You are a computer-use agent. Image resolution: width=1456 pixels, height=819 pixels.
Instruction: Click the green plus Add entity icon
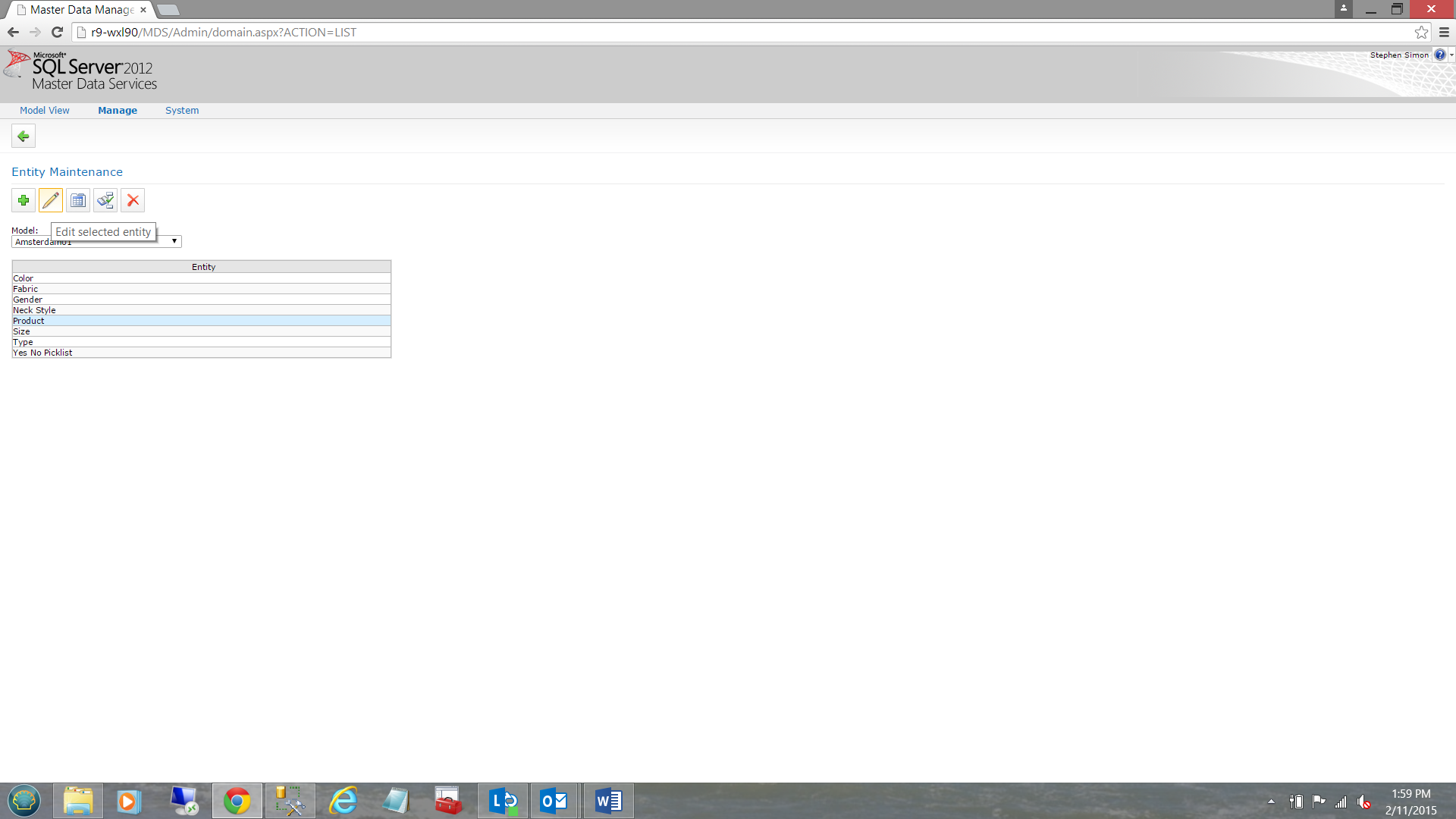24,200
